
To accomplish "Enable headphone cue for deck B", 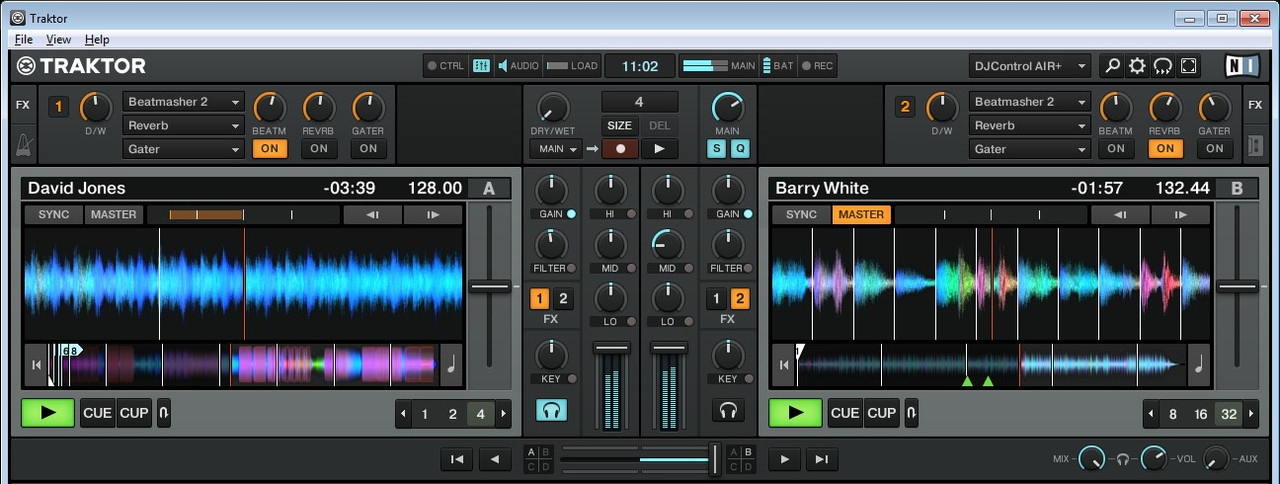I will 728,410.
